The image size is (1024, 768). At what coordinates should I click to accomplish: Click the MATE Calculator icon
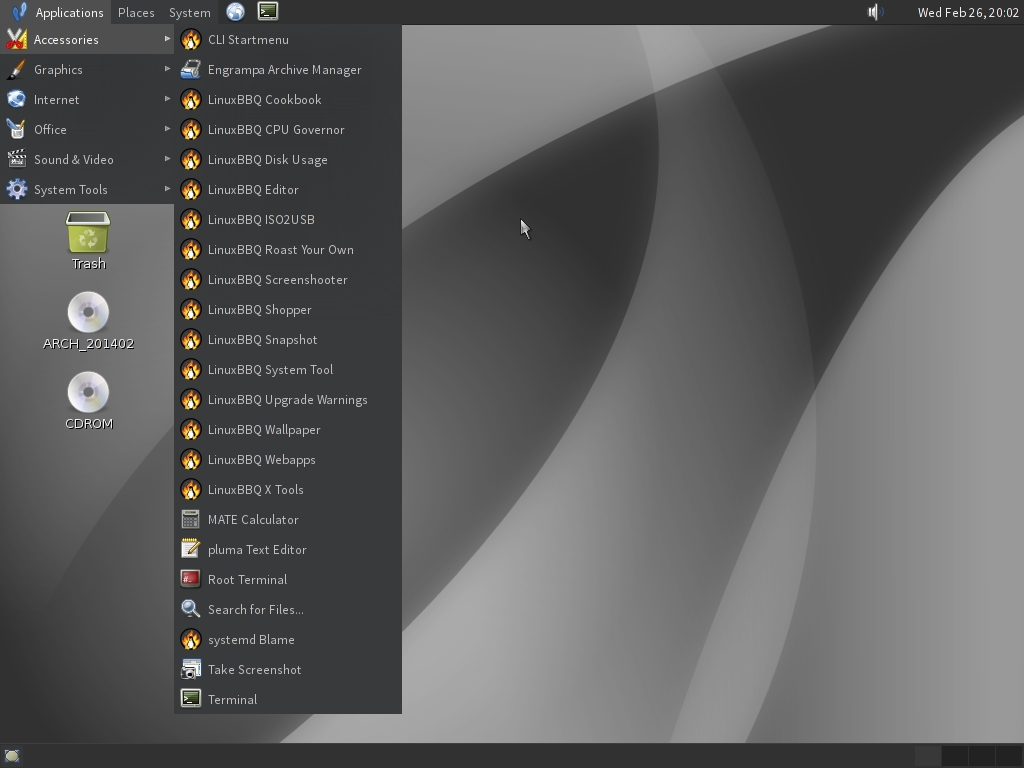[x=191, y=520]
